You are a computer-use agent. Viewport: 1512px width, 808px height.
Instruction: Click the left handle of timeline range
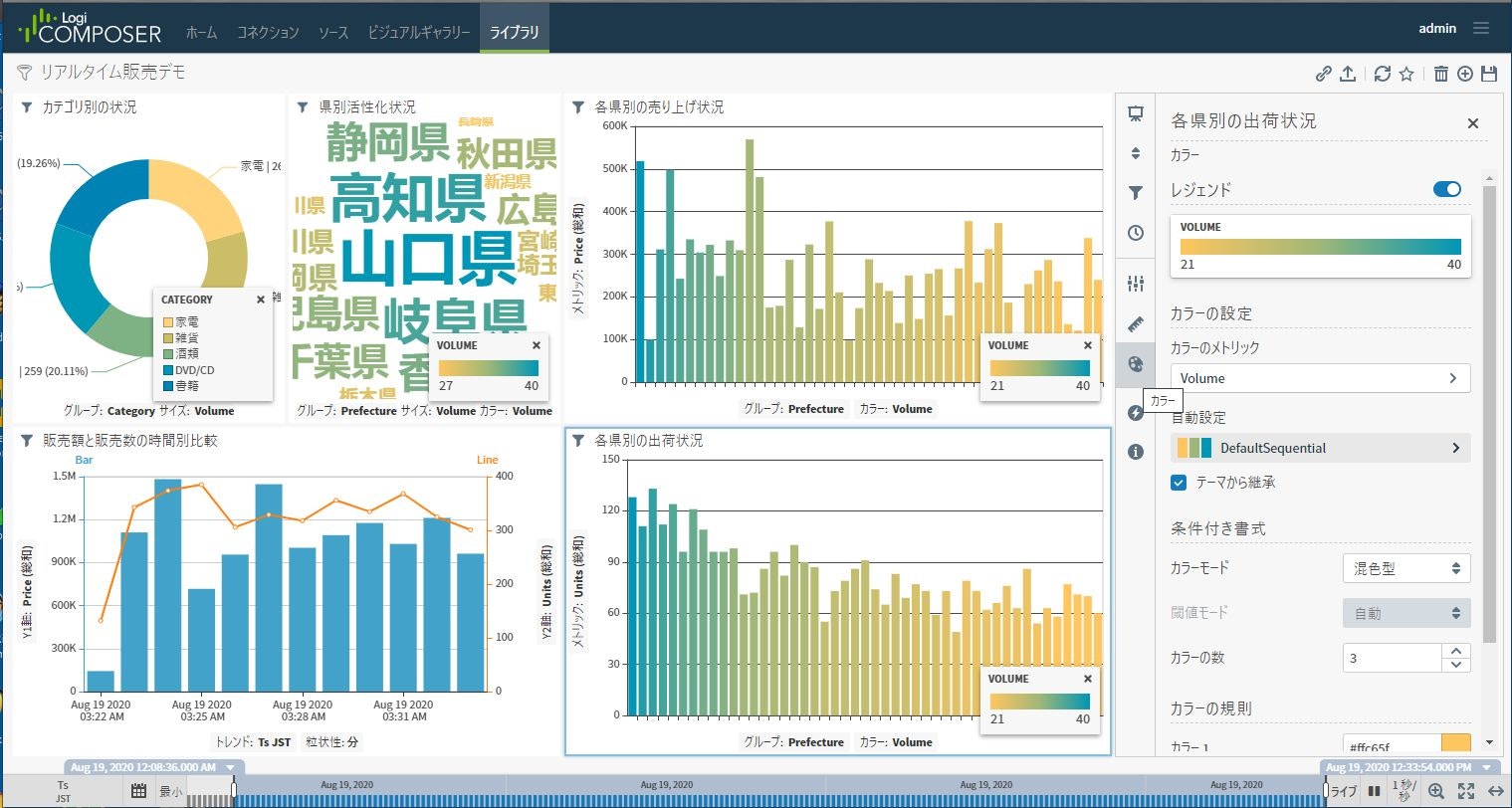(x=233, y=790)
